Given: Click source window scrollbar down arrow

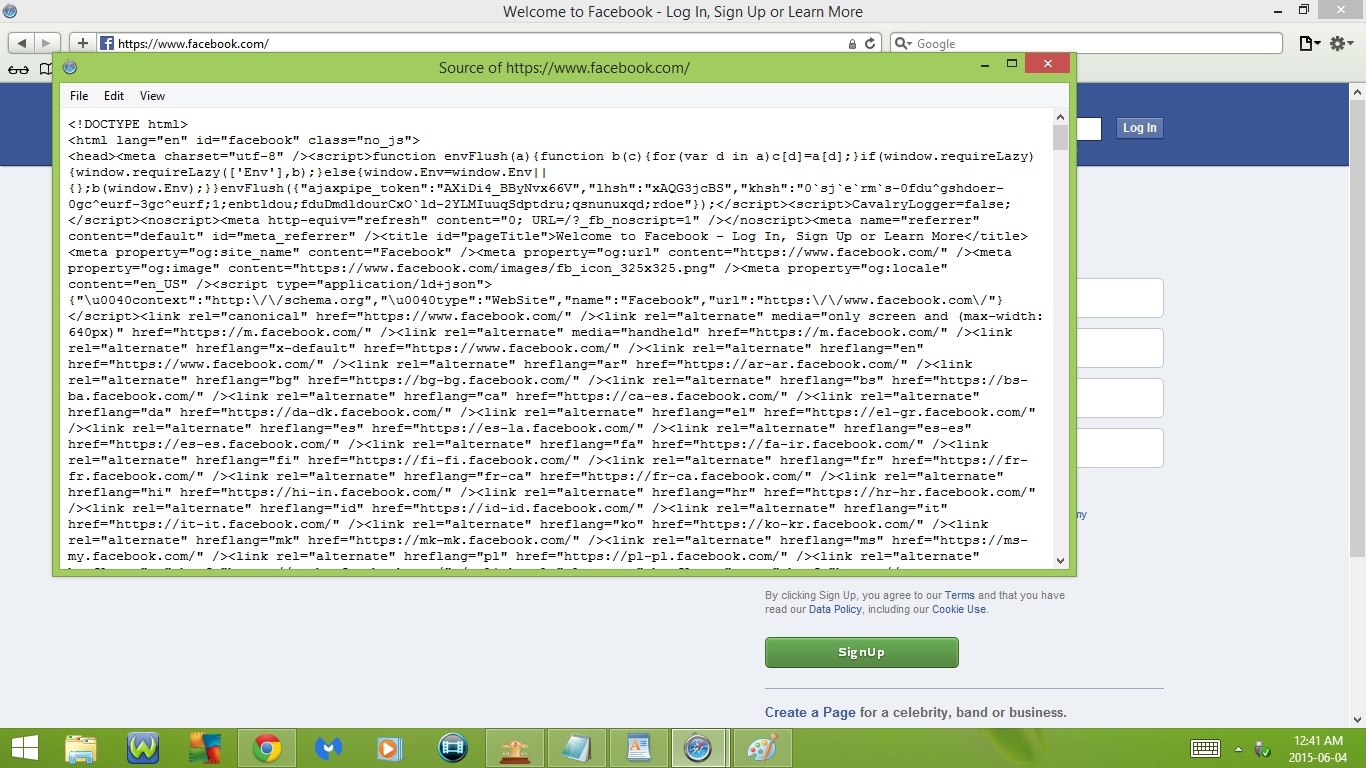Looking at the screenshot, I should [x=1060, y=560].
